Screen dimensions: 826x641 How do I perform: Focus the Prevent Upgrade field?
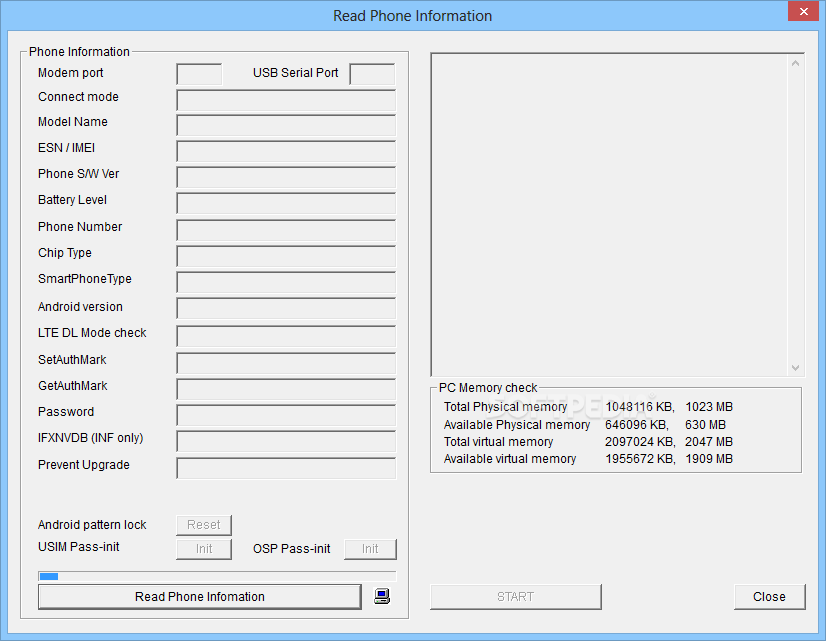286,468
